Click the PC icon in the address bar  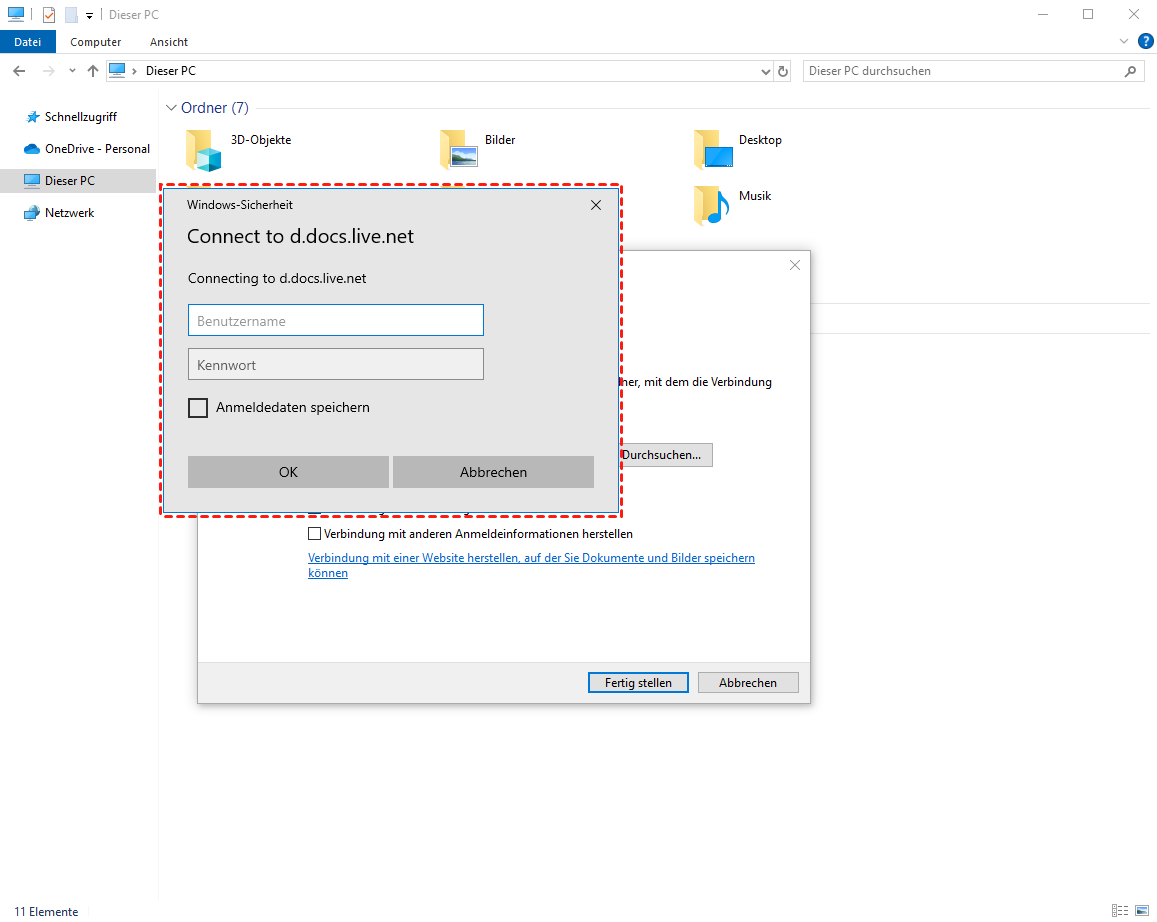[x=117, y=71]
